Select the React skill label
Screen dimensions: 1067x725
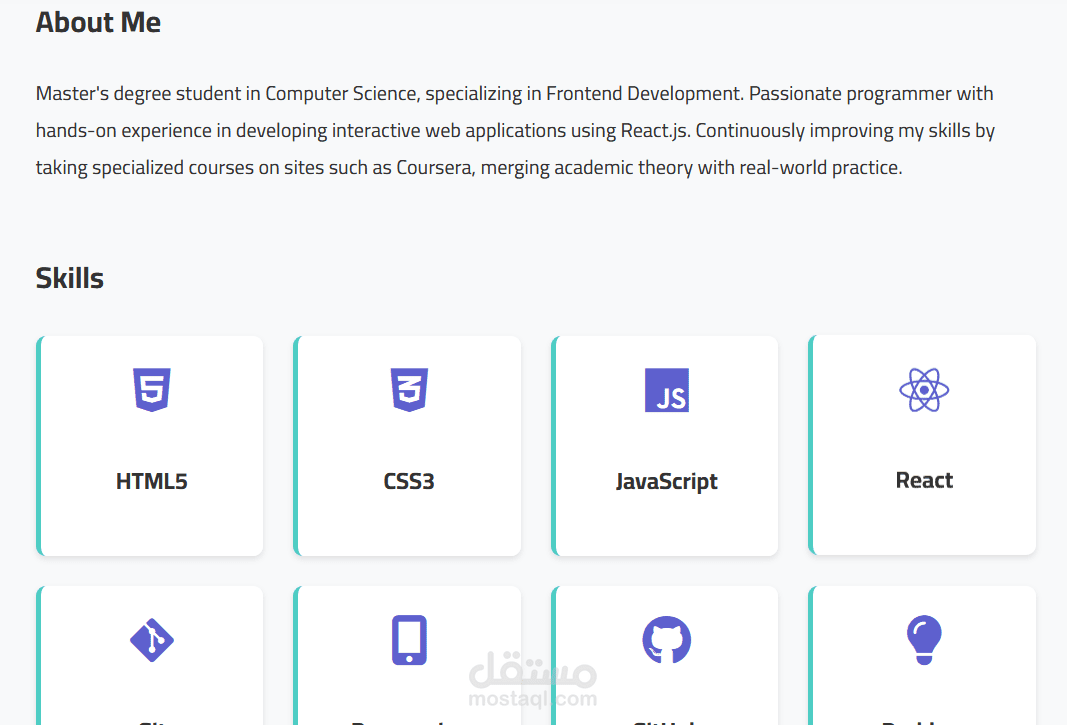[x=924, y=480]
